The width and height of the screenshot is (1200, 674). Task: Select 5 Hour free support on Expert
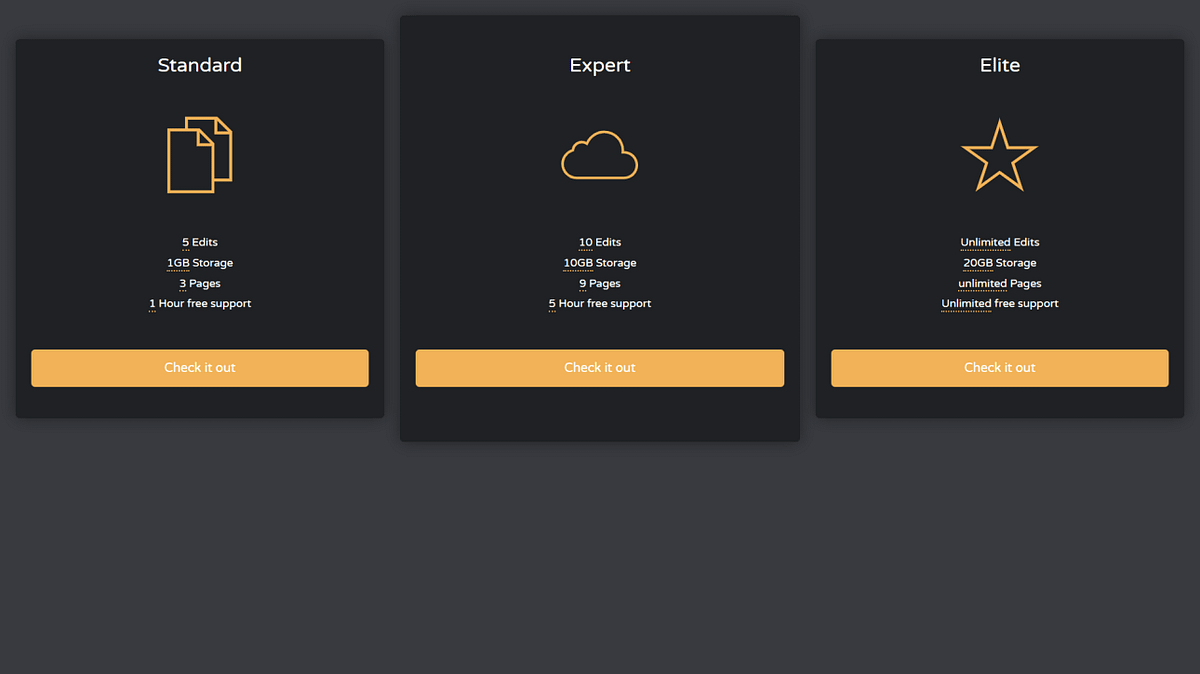599,303
